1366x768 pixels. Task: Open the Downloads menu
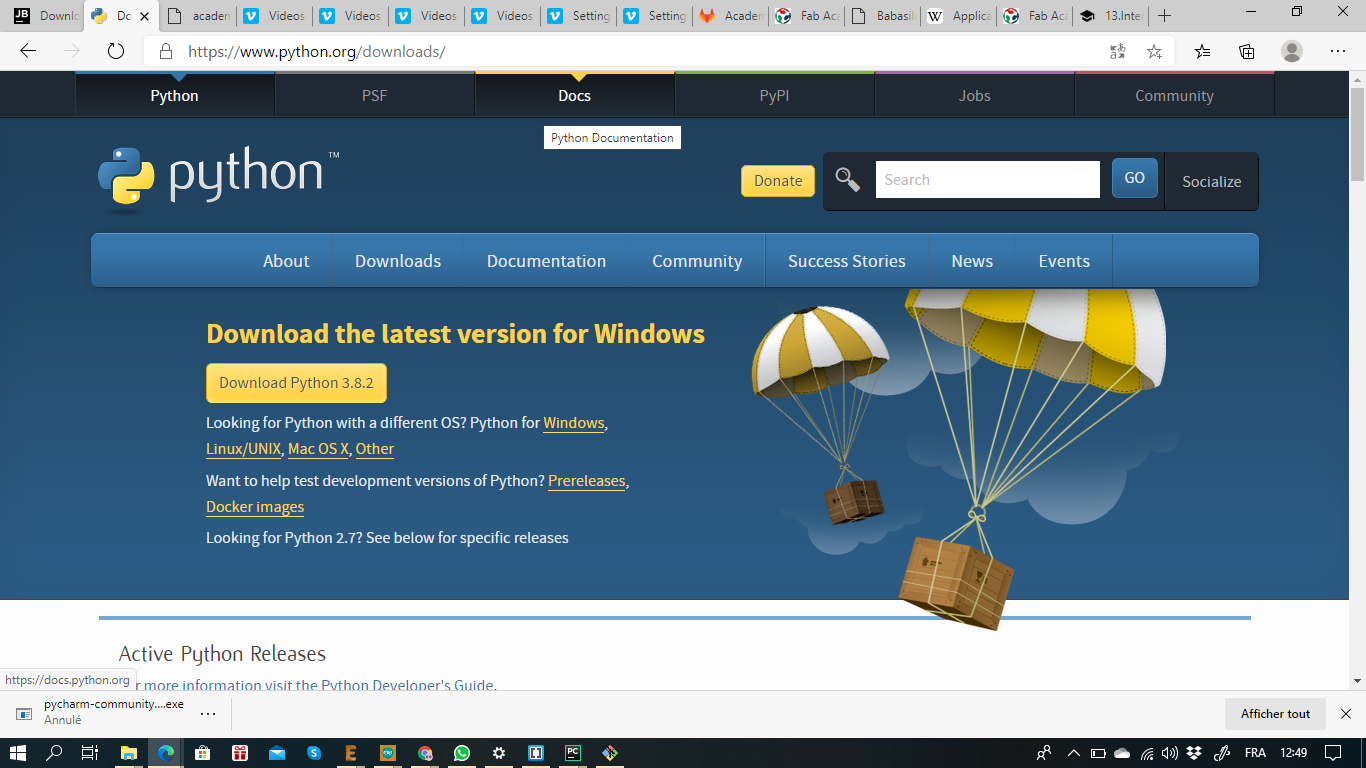(398, 261)
